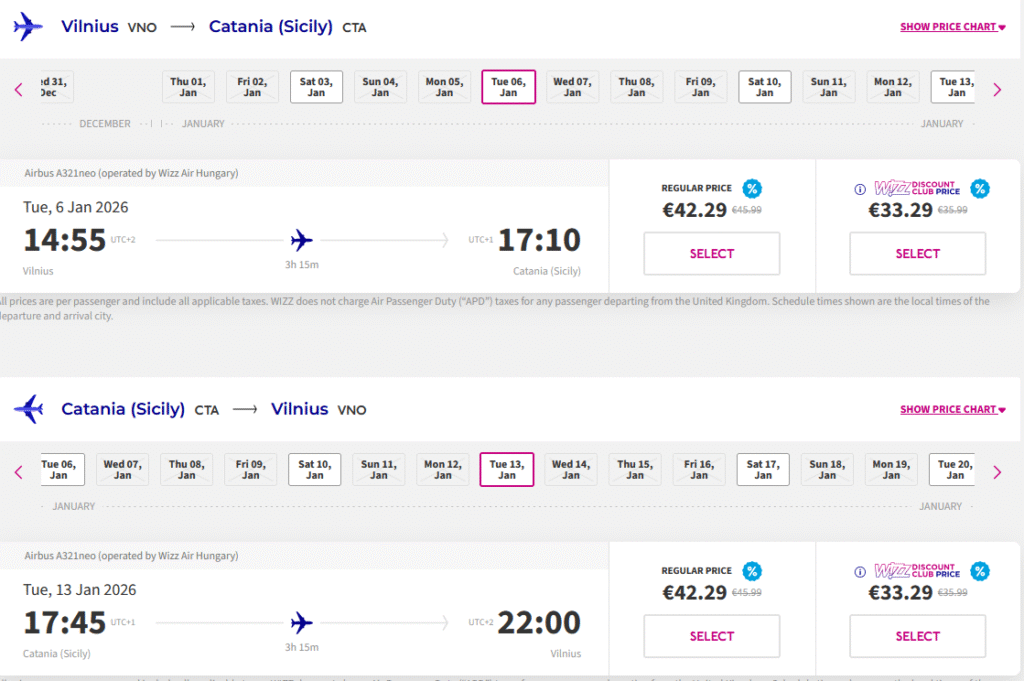Open the outbound Discount Club info icon
The height and width of the screenshot is (681, 1024).
(859, 189)
